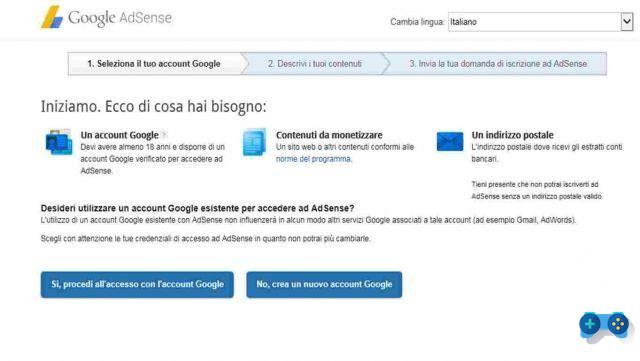This screenshot has width=640, height=361.
Task: Click the documents icon for Contenuti da monetizzare
Action: point(254,142)
